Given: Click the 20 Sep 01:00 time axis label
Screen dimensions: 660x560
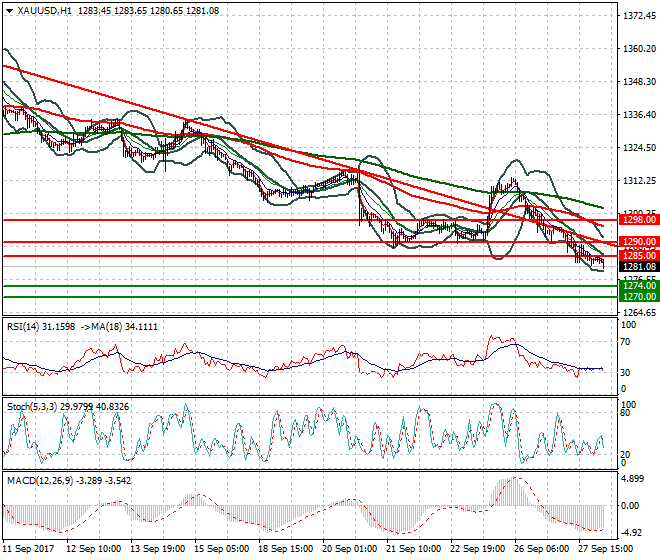Looking at the screenshot, I should 349,549.
